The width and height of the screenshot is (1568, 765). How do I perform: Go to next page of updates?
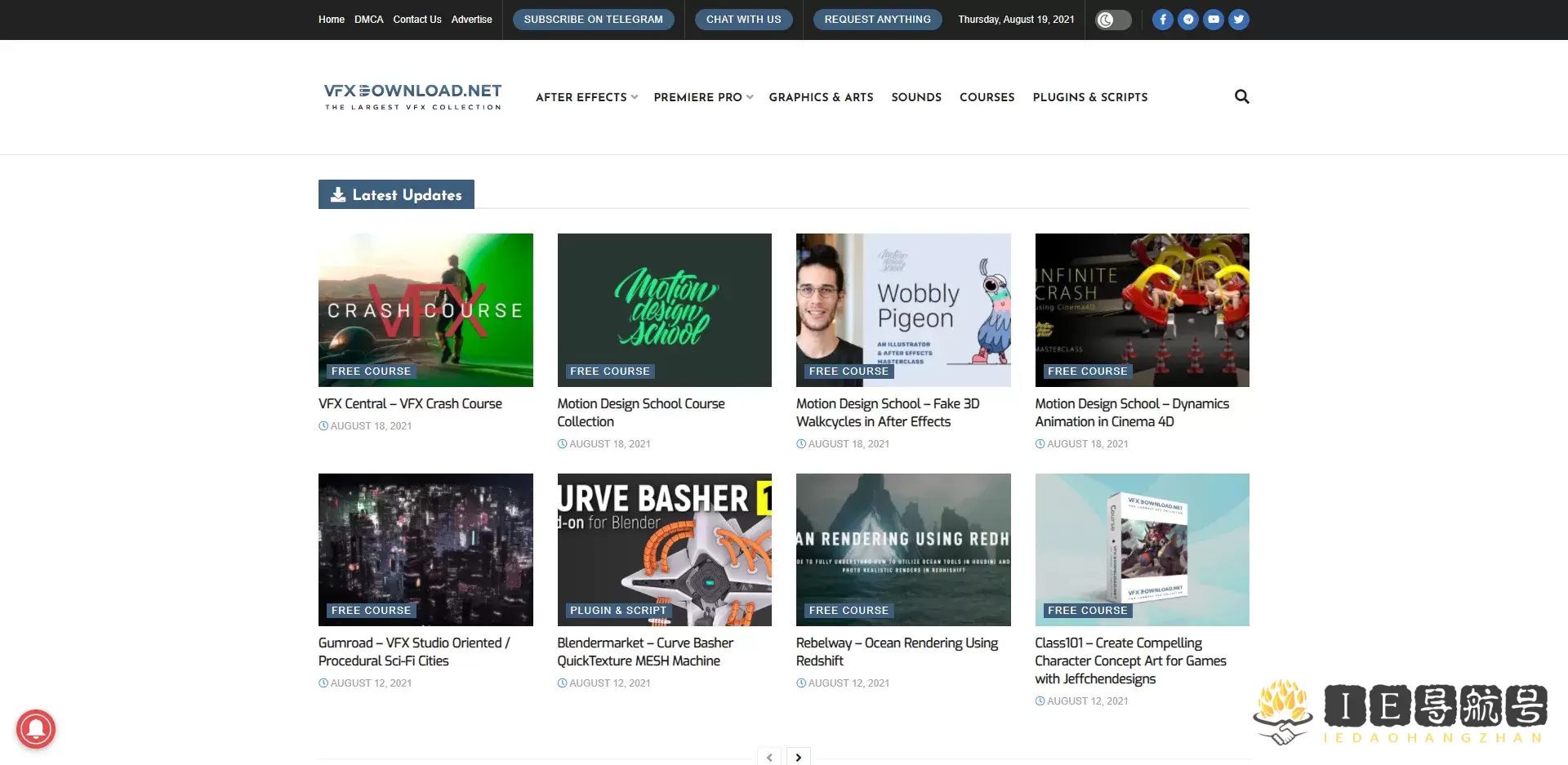798,757
